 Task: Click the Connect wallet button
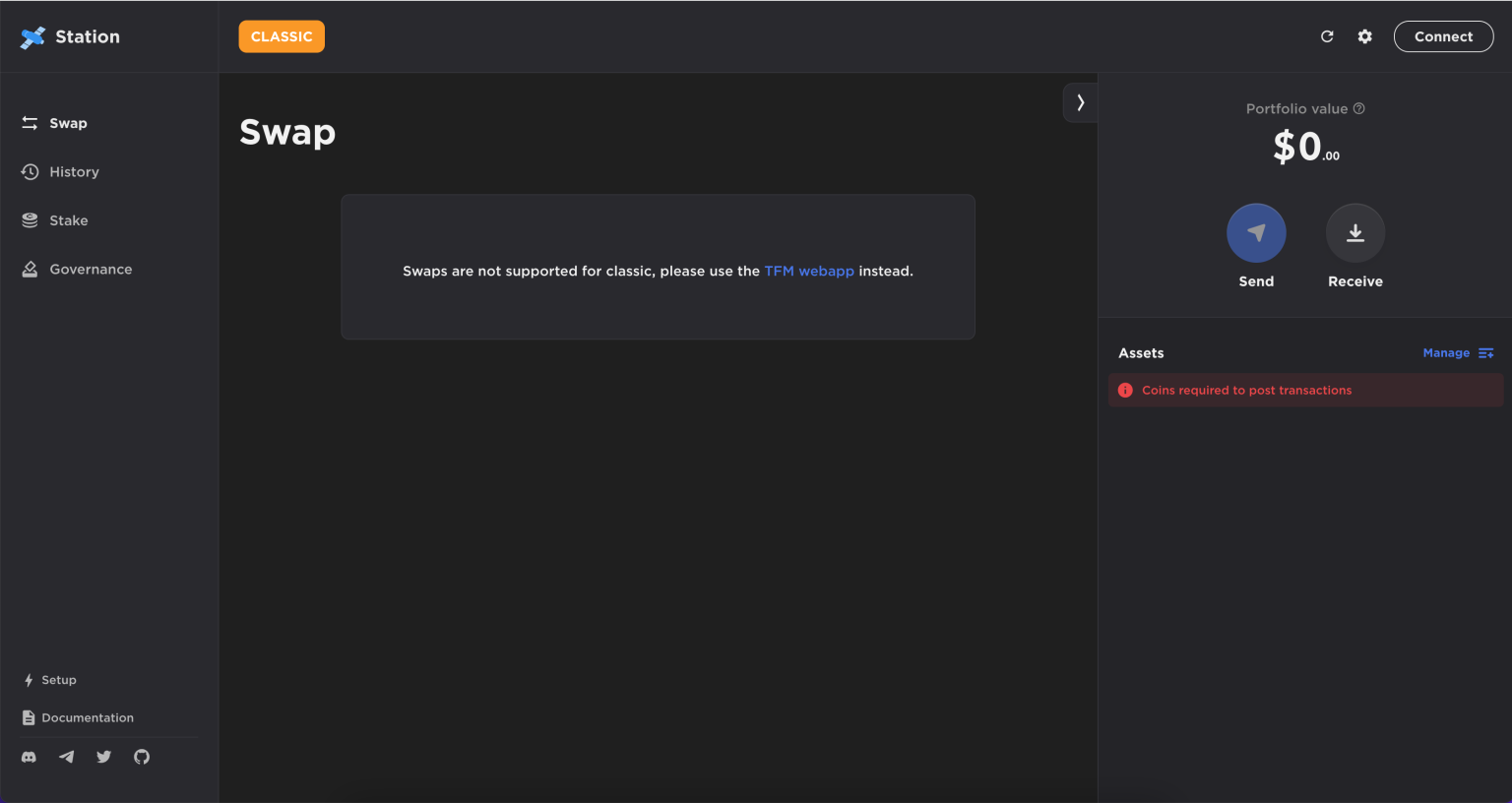click(1443, 36)
